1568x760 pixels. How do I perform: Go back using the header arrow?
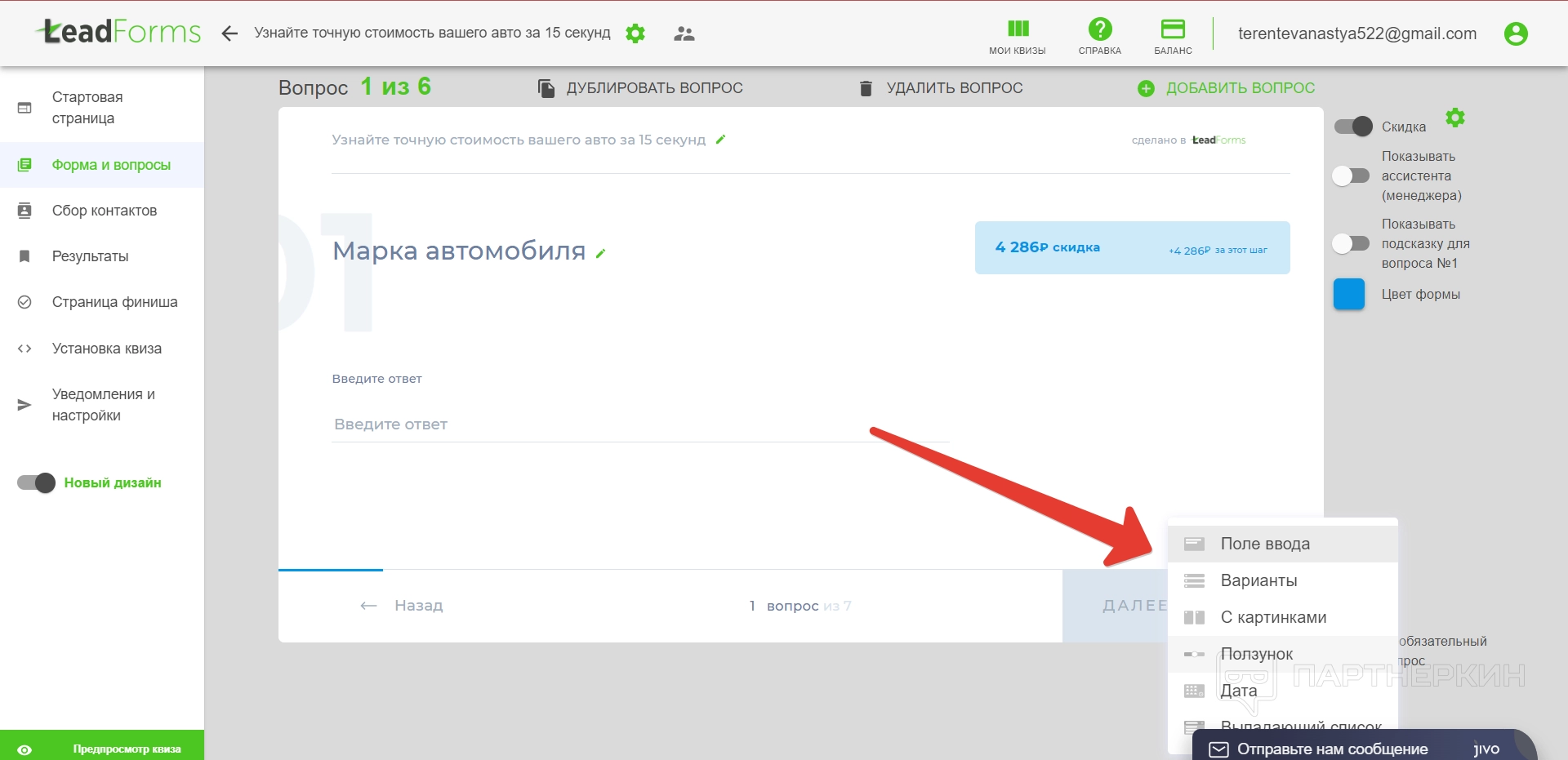(x=229, y=33)
